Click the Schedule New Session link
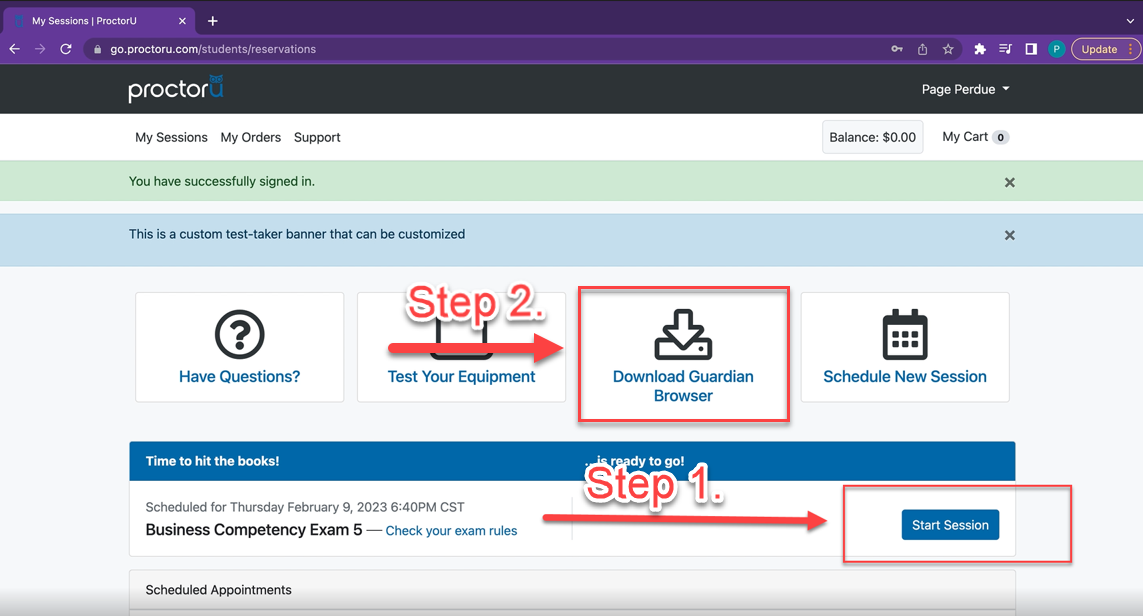Viewport: 1143px width, 616px height. 905,376
